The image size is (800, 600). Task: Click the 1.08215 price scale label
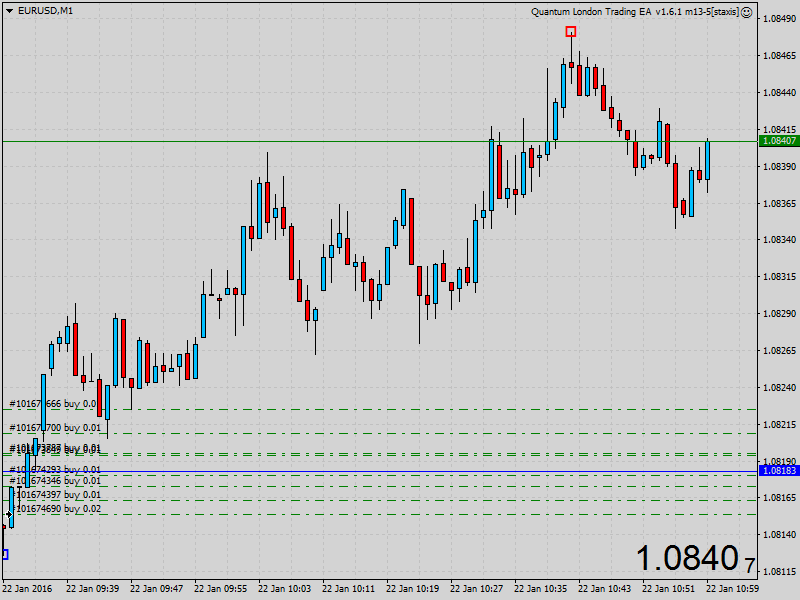pos(779,424)
